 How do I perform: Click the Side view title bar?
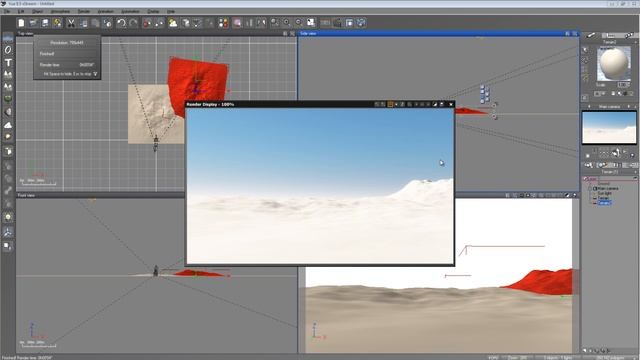[x=438, y=33]
